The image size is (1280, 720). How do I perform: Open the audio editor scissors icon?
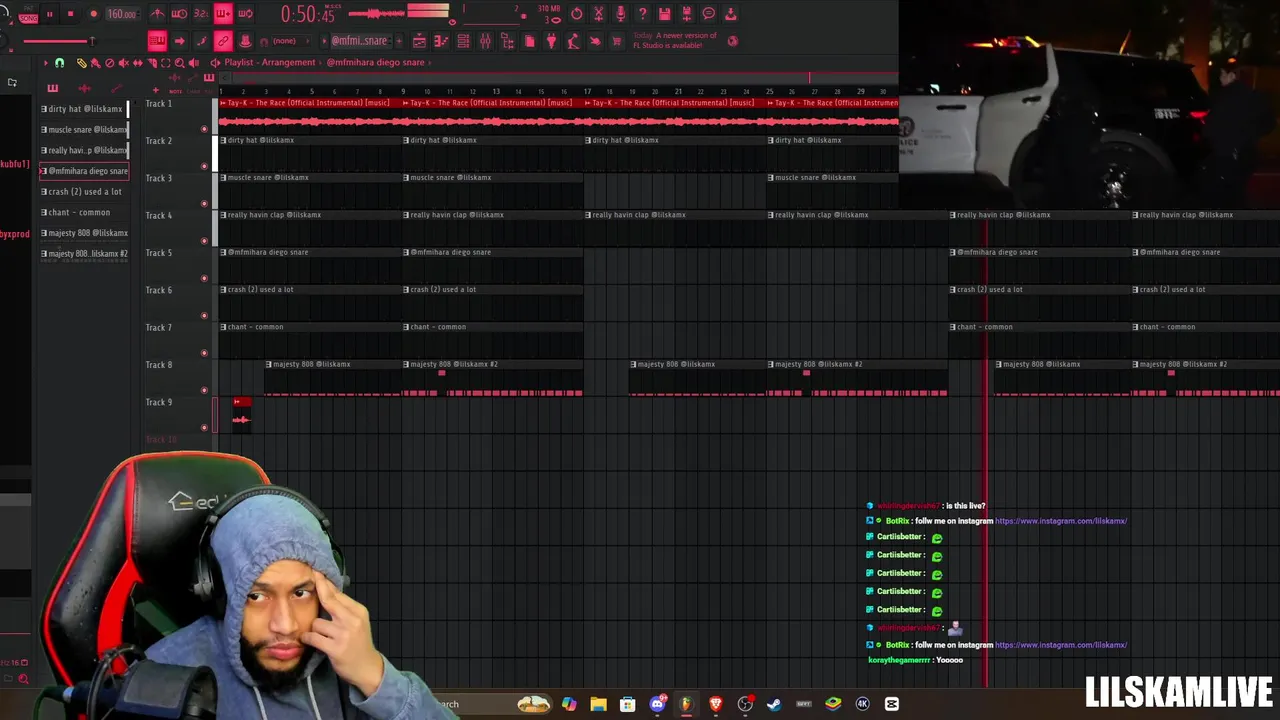[x=598, y=14]
